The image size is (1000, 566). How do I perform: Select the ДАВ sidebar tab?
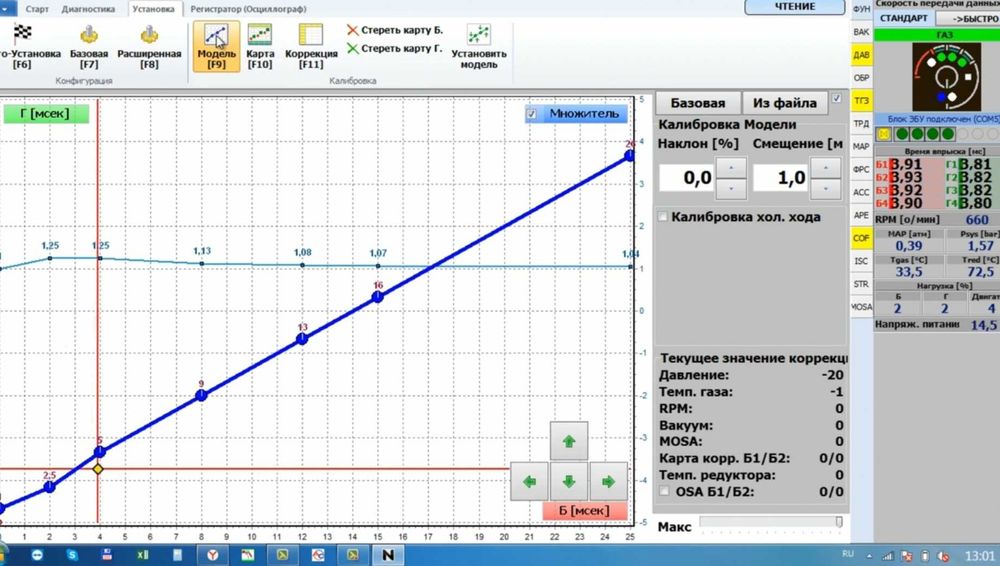coord(862,54)
